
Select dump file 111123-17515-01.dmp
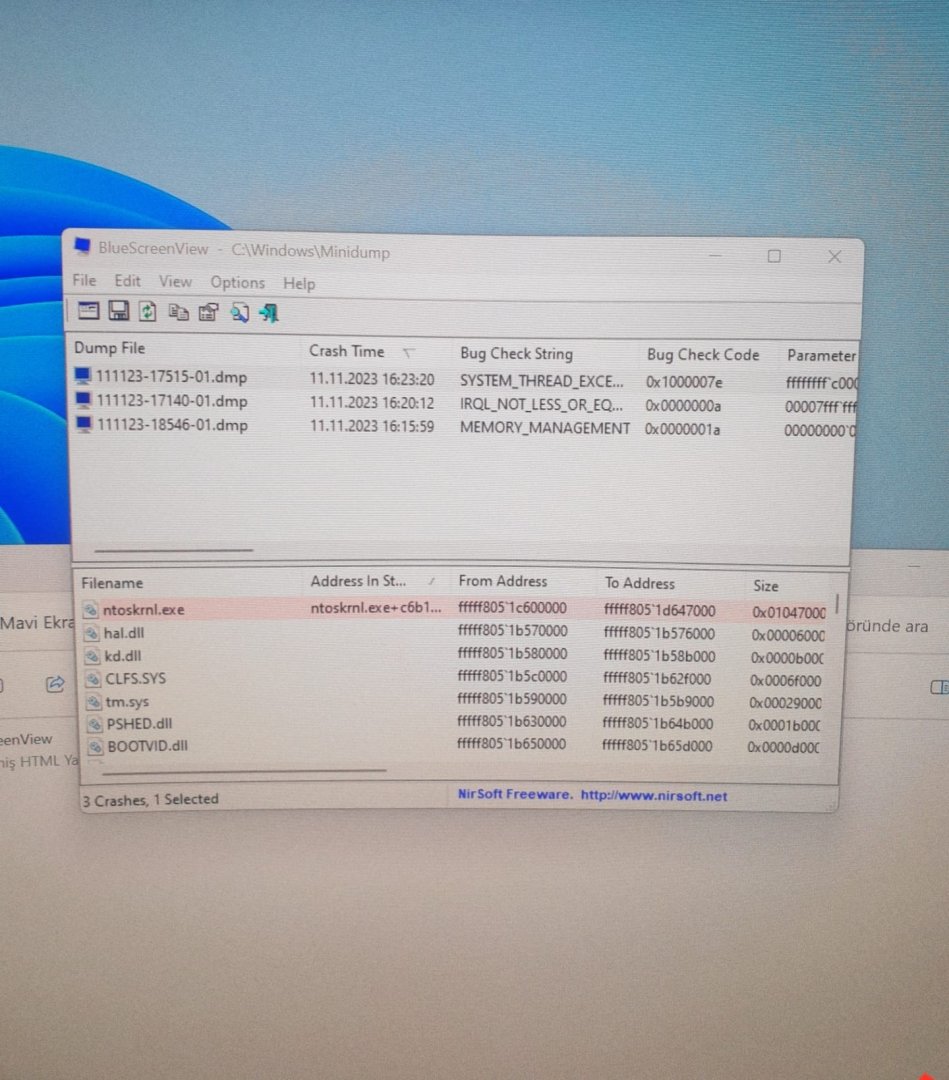coord(171,377)
